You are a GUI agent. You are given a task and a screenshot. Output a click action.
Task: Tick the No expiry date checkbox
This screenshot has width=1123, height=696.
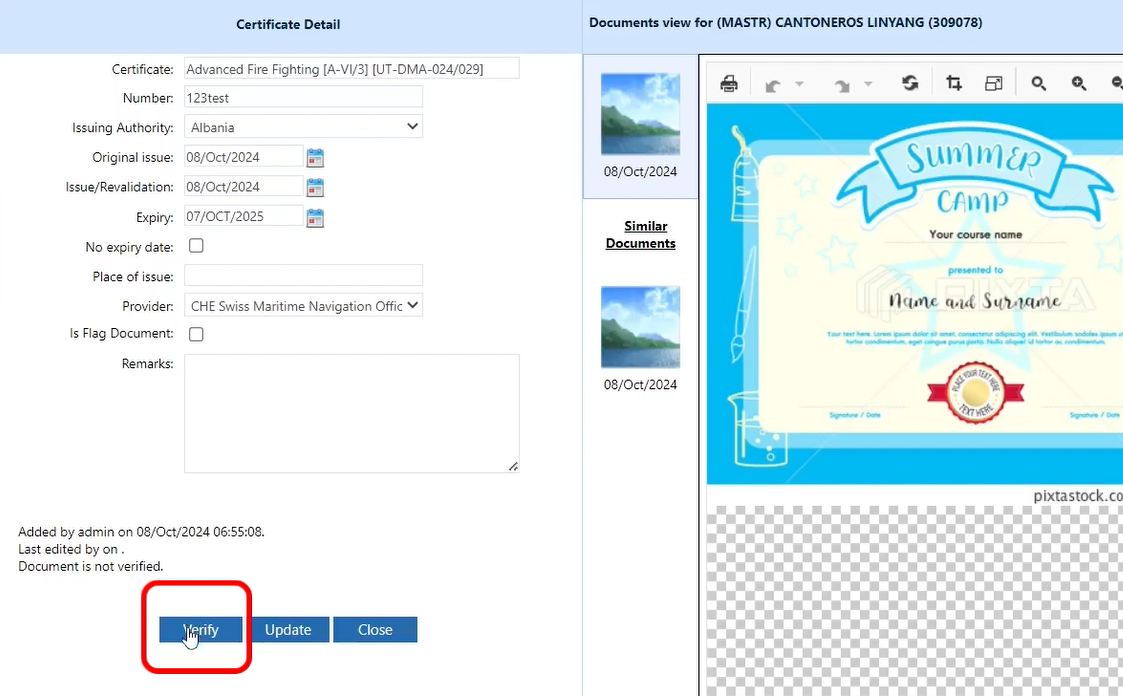point(196,246)
